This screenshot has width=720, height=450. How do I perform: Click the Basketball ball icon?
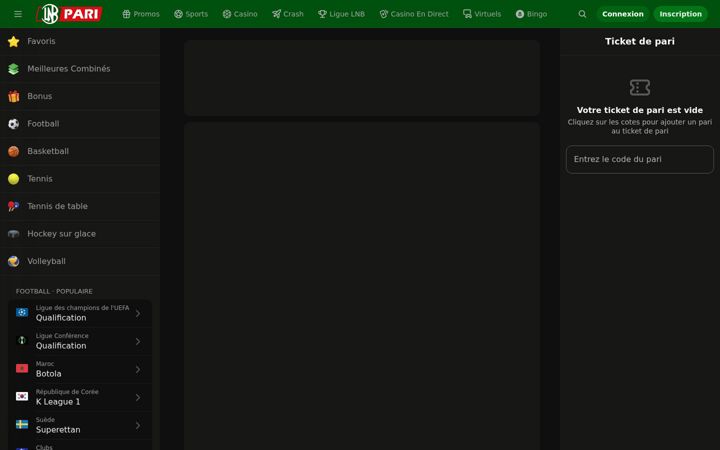click(x=14, y=152)
